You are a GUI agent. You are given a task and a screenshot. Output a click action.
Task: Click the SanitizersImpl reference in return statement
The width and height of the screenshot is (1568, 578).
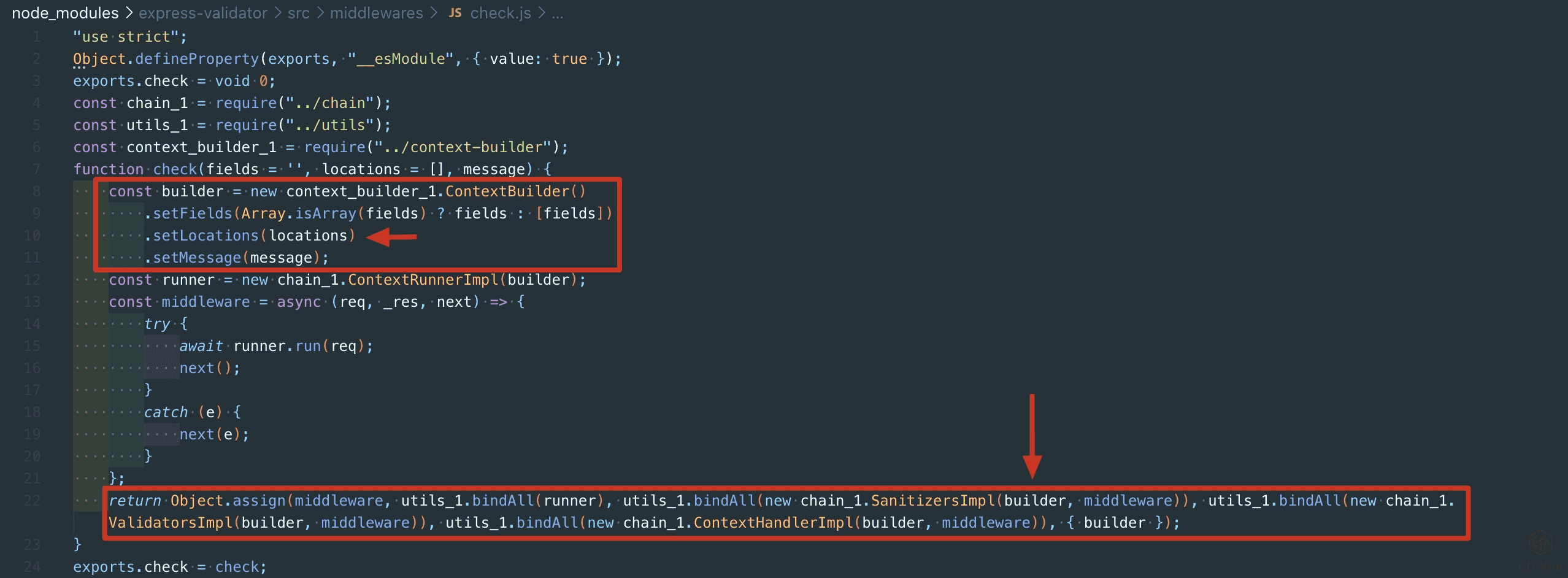[932, 501]
